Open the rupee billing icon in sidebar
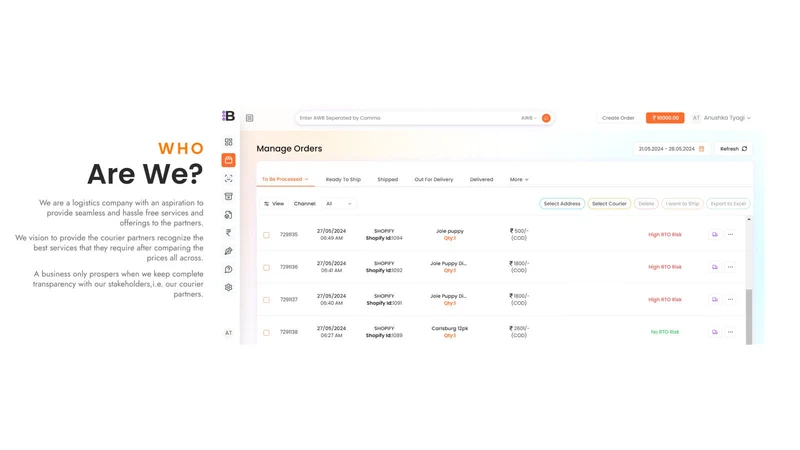This screenshot has width=800, height=450. pyautogui.click(x=229, y=233)
